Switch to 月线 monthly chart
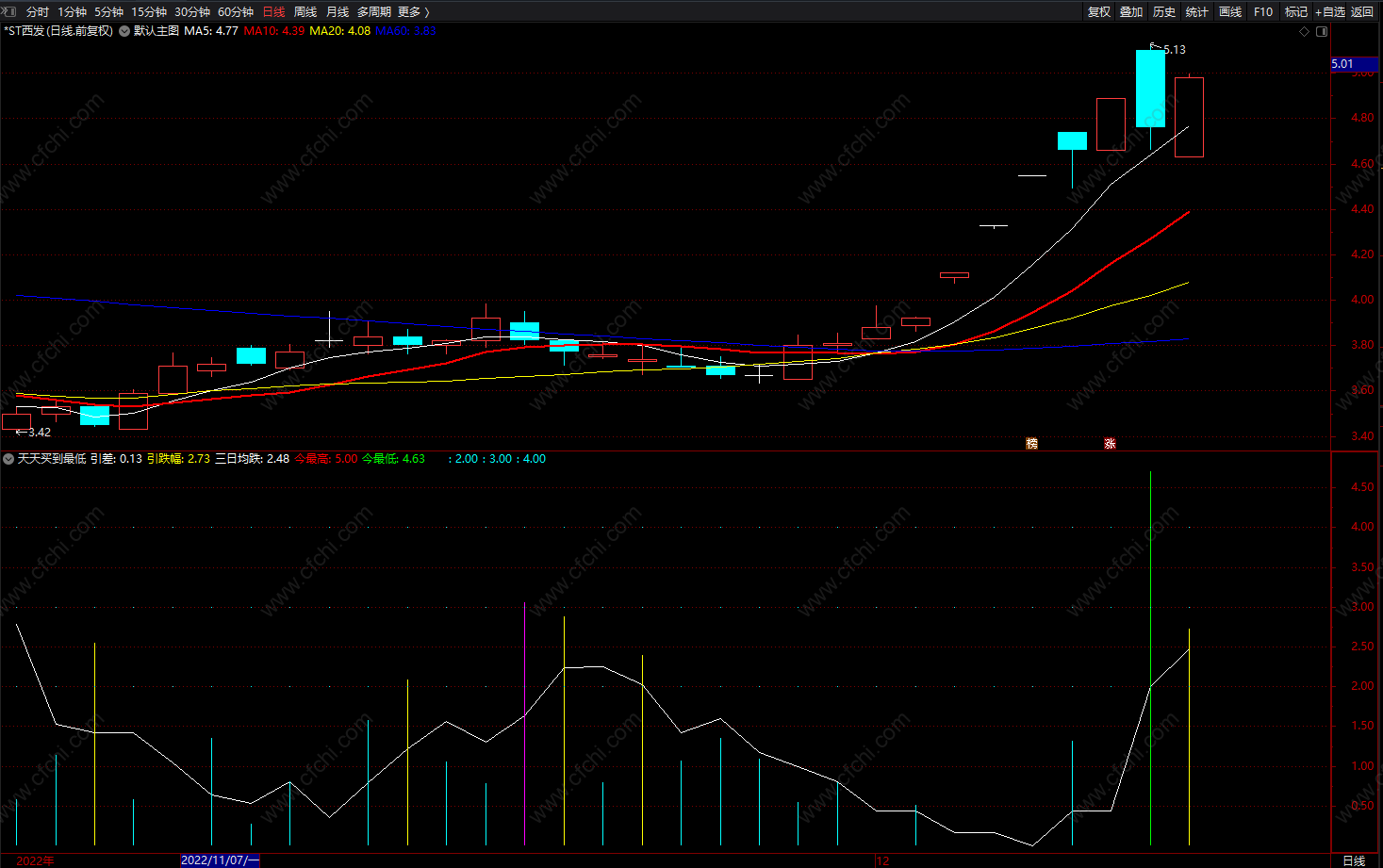 pyautogui.click(x=338, y=12)
